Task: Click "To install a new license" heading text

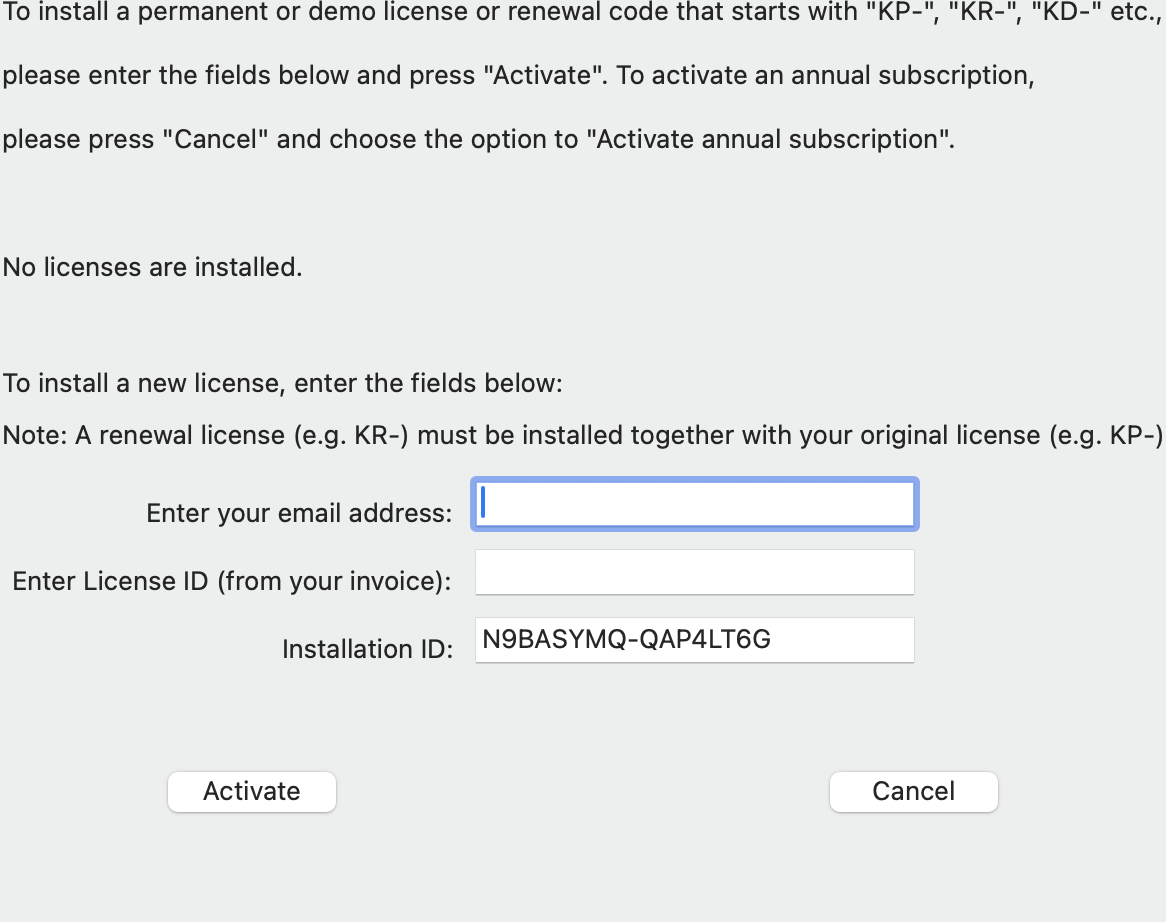Action: pyautogui.click(x=283, y=383)
